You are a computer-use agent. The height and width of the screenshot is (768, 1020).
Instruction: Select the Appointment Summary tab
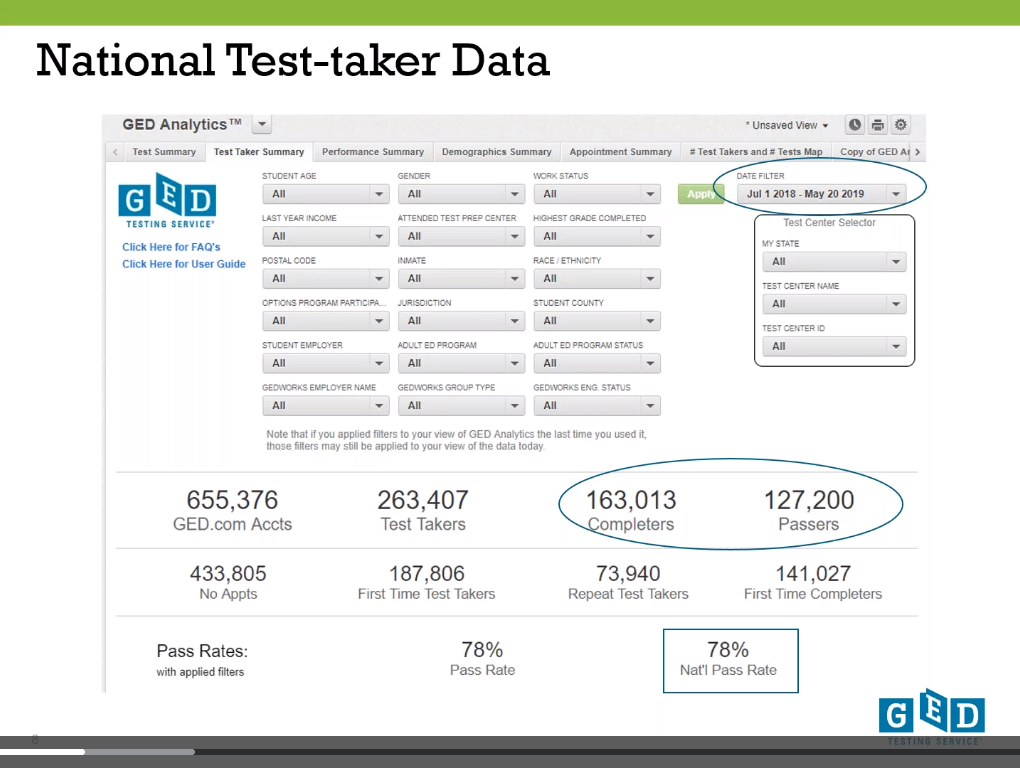click(620, 152)
